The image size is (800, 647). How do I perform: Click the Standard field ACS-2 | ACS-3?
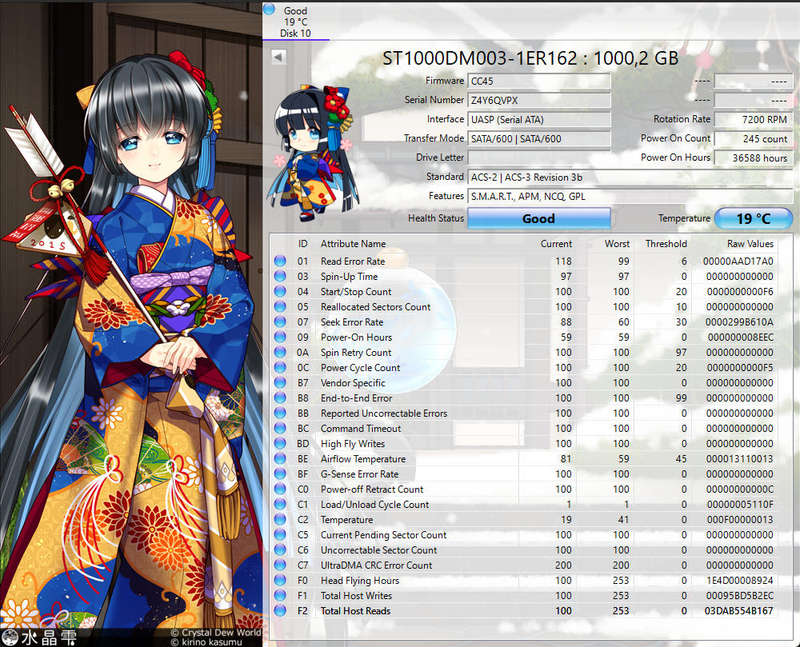[630, 178]
